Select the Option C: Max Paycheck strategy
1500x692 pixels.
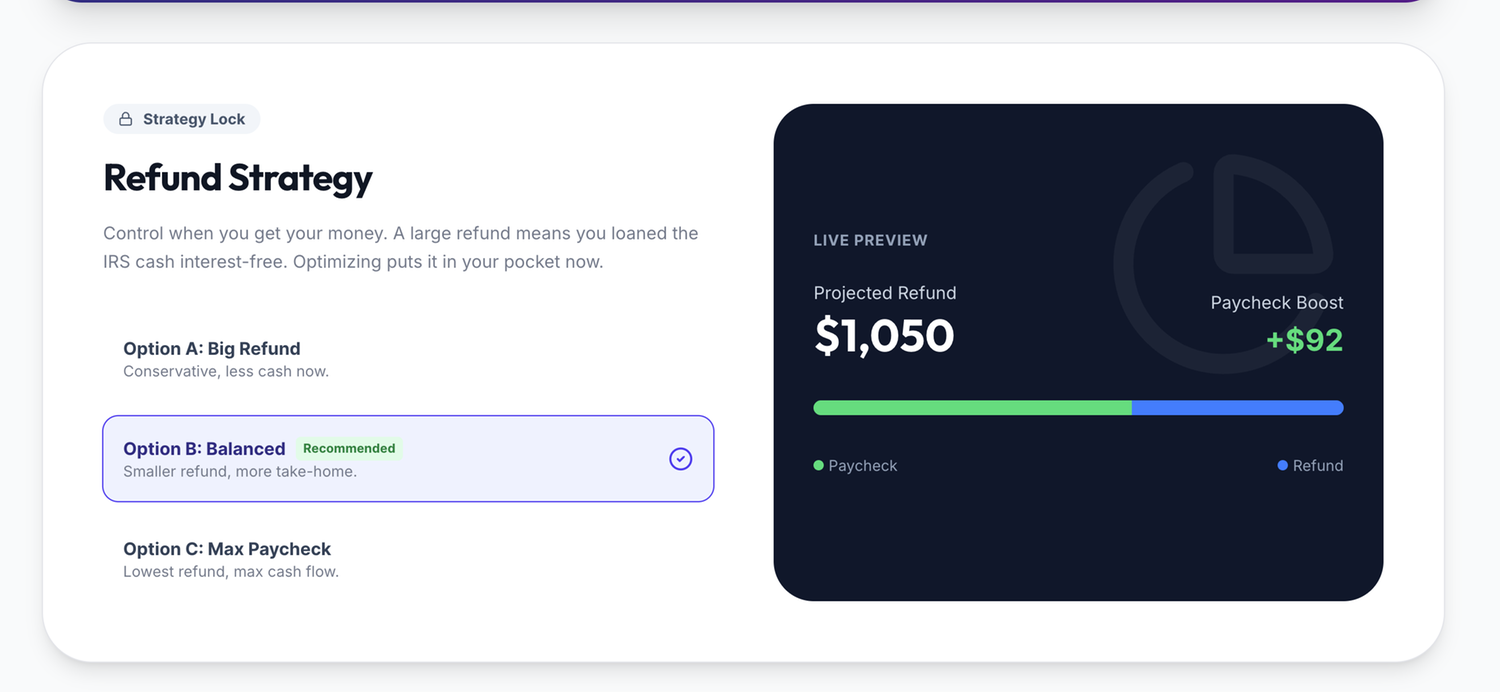pyautogui.click(x=225, y=548)
